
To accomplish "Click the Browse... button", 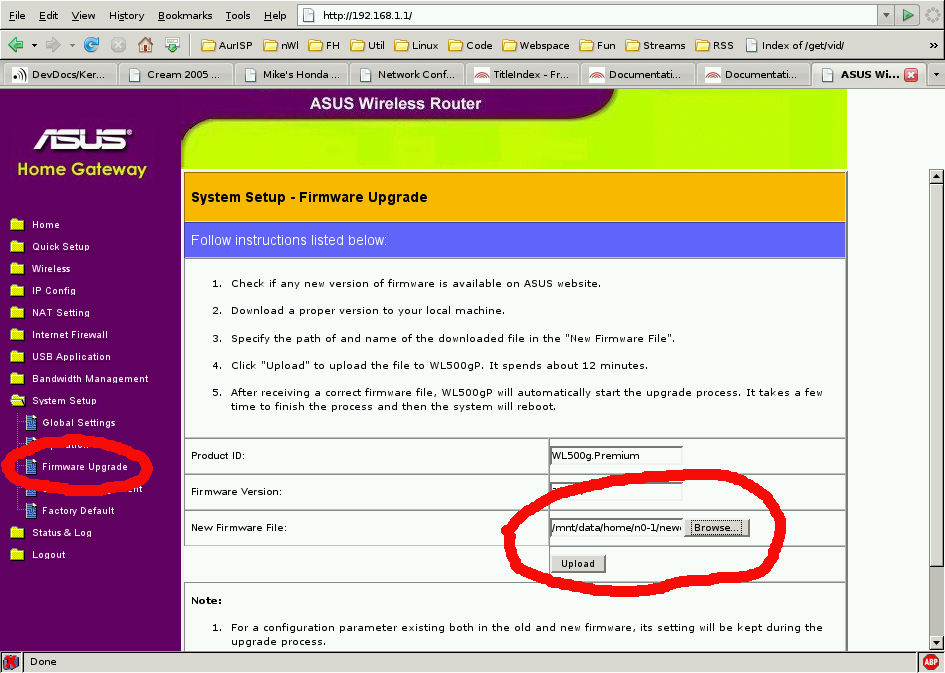I will pyautogui.click(x=717, y=527).
